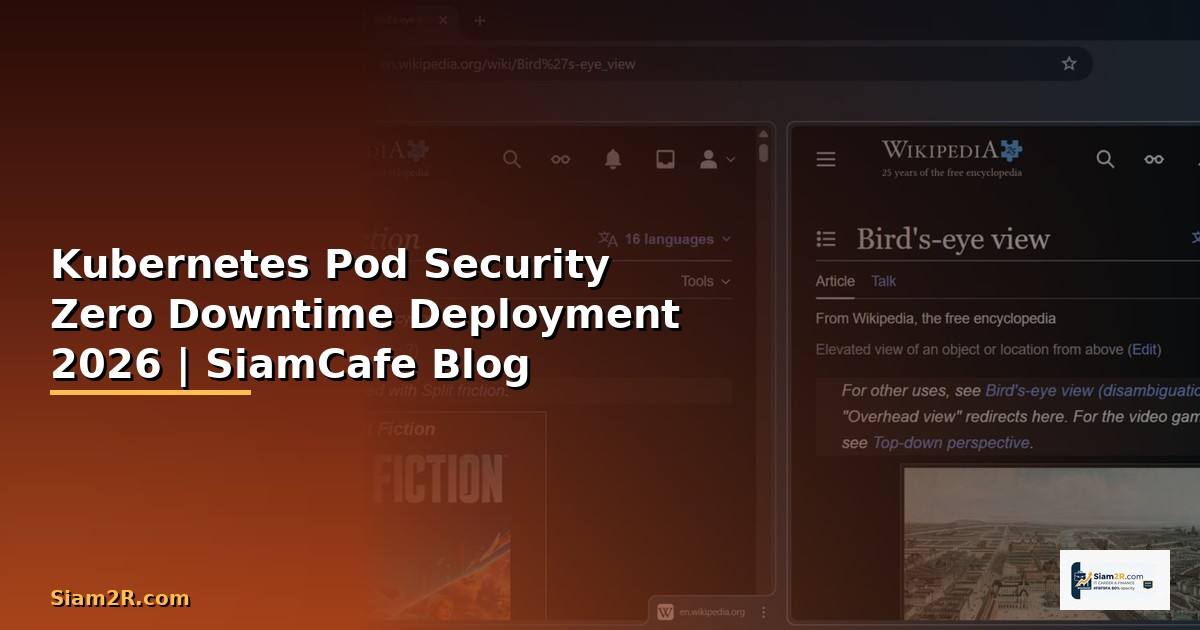Close the current browser tab
Image resolution: width=1200 pixels, height=630 pixels.
443,20
